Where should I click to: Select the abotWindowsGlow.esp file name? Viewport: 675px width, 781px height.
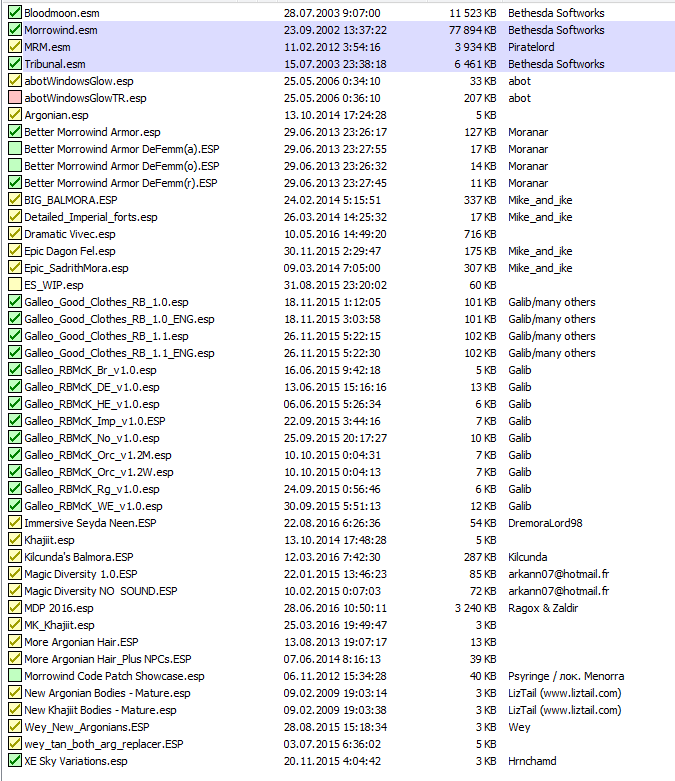tap(79, 81)
